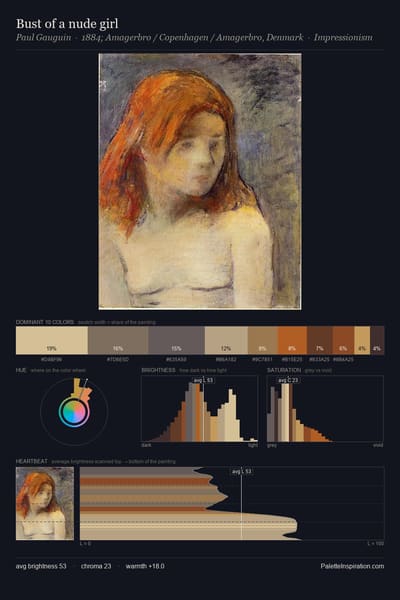This screenshot has height=600, width=400.
Task: Click the 'warmth +18.0' footer value
Action: 145,566
